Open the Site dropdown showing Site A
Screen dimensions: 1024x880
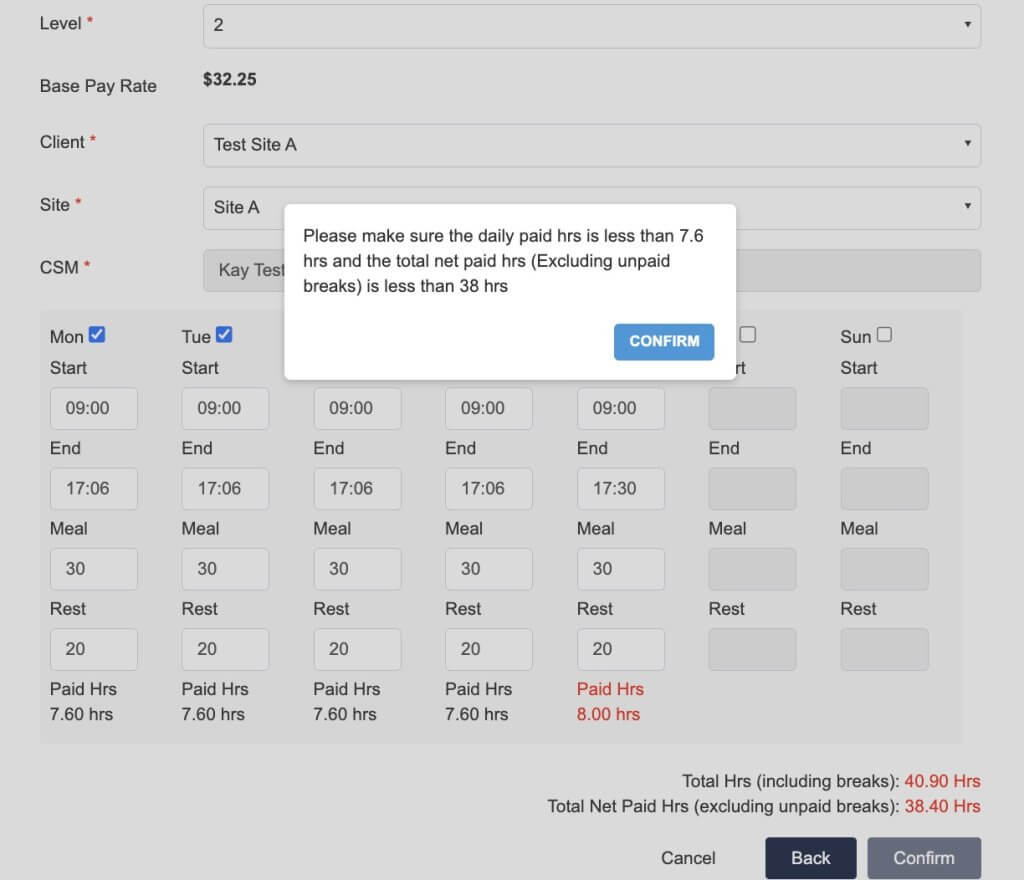(592, 208)
